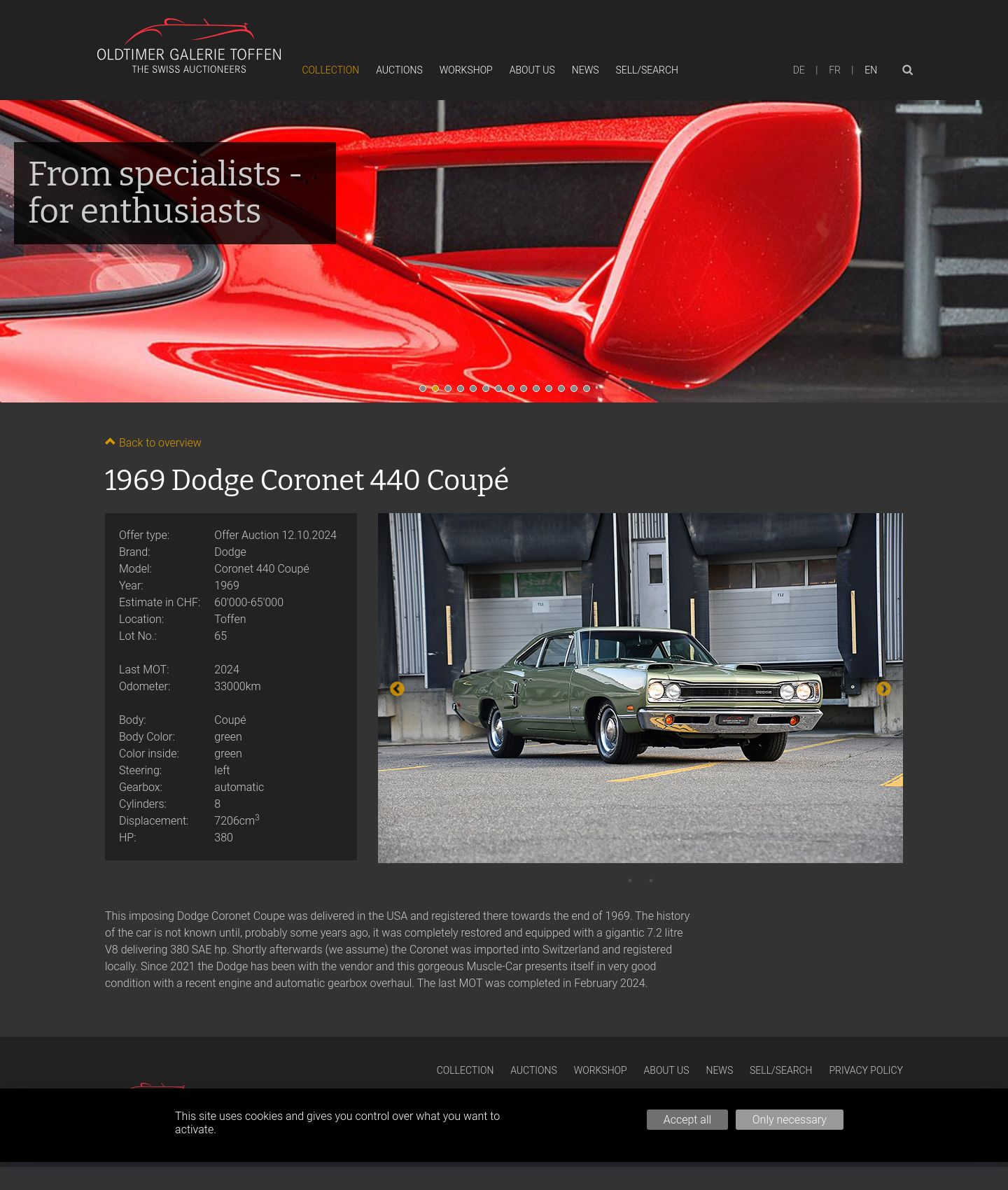Click the 1969 Dodge Coronet 440 Coupé heading

point(307,480)
